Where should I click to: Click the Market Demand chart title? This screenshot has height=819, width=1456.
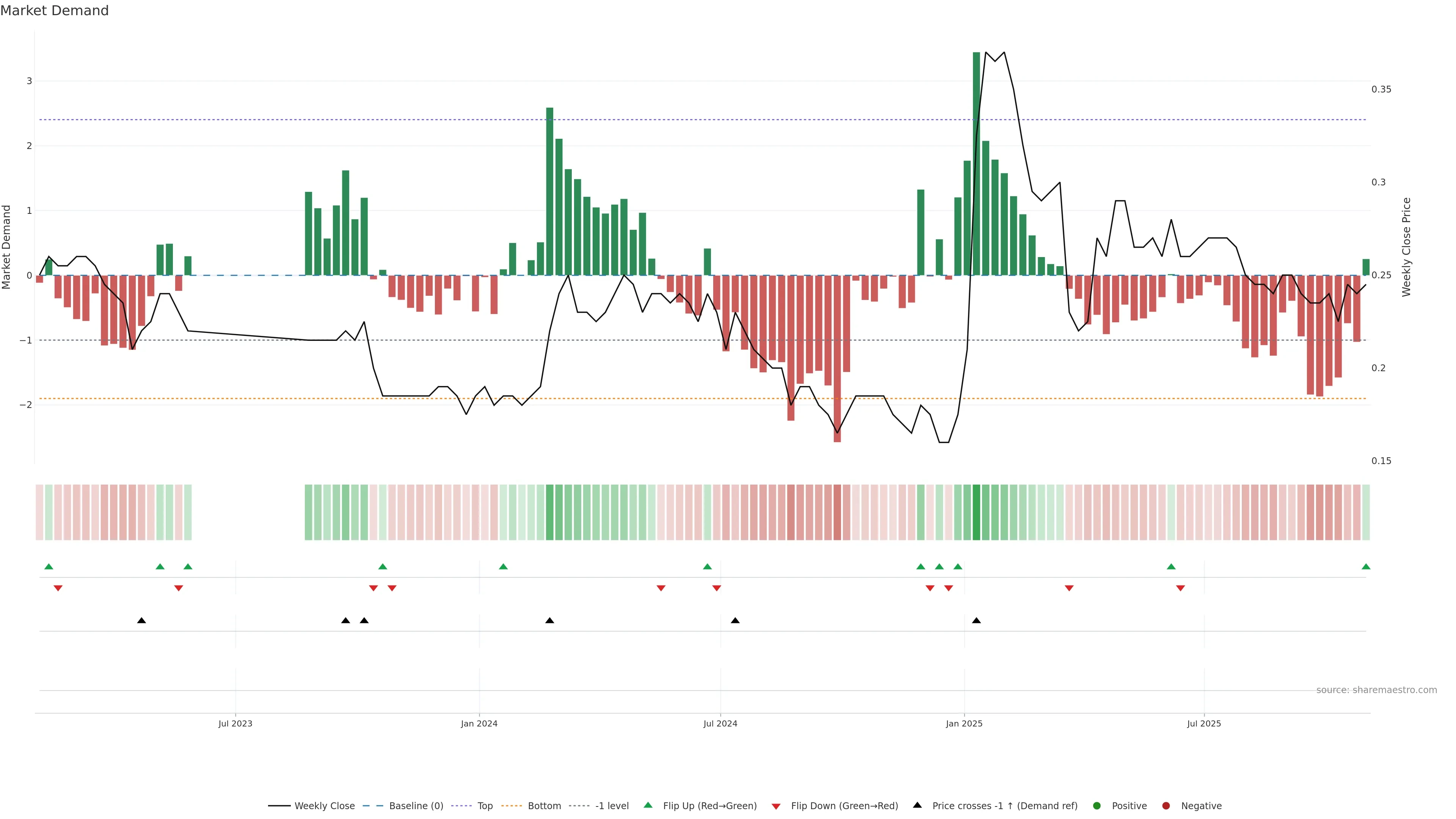pos(54,11)
